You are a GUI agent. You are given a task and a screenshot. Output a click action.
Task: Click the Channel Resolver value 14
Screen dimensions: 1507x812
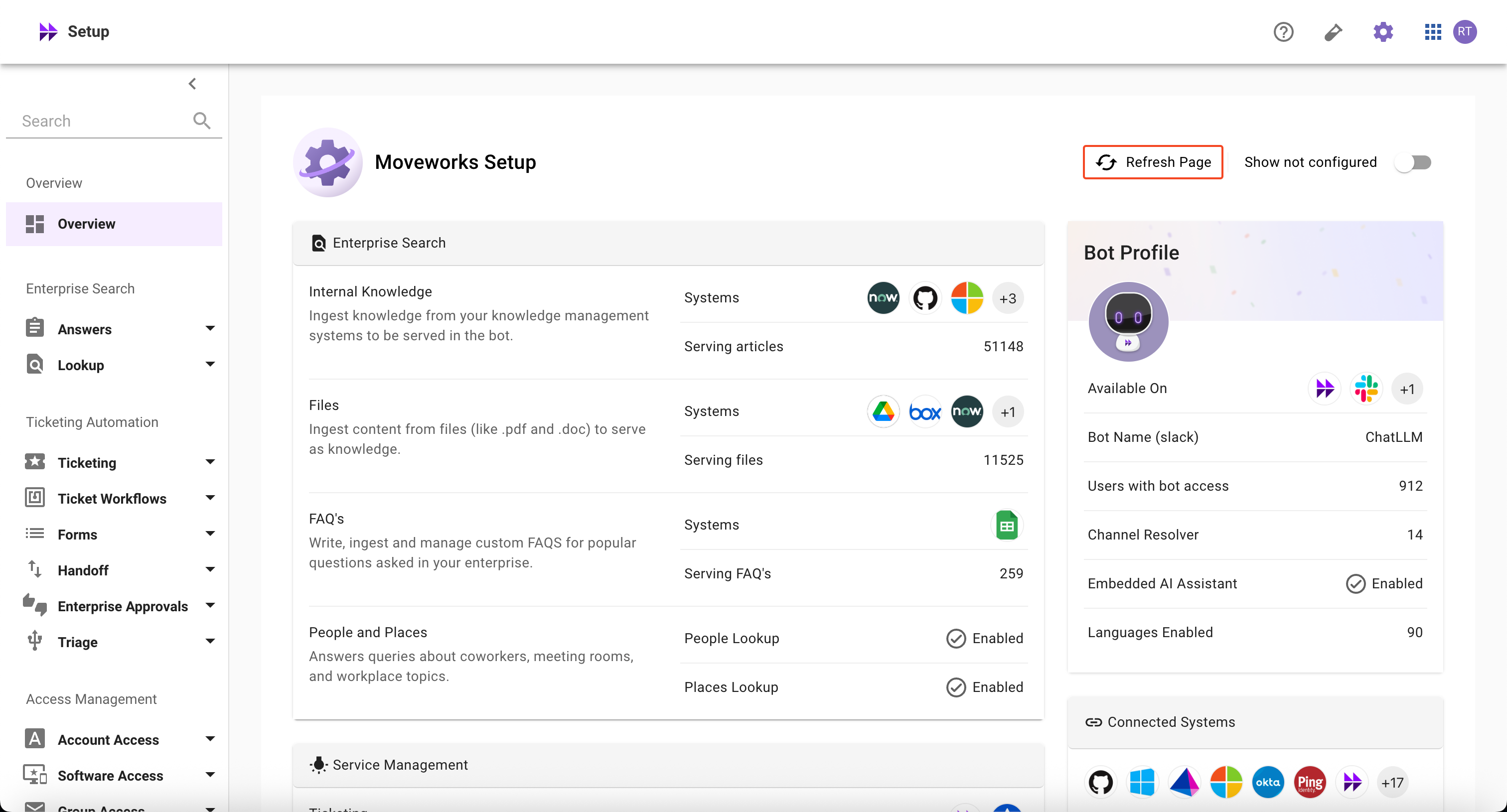(1415, 535)
